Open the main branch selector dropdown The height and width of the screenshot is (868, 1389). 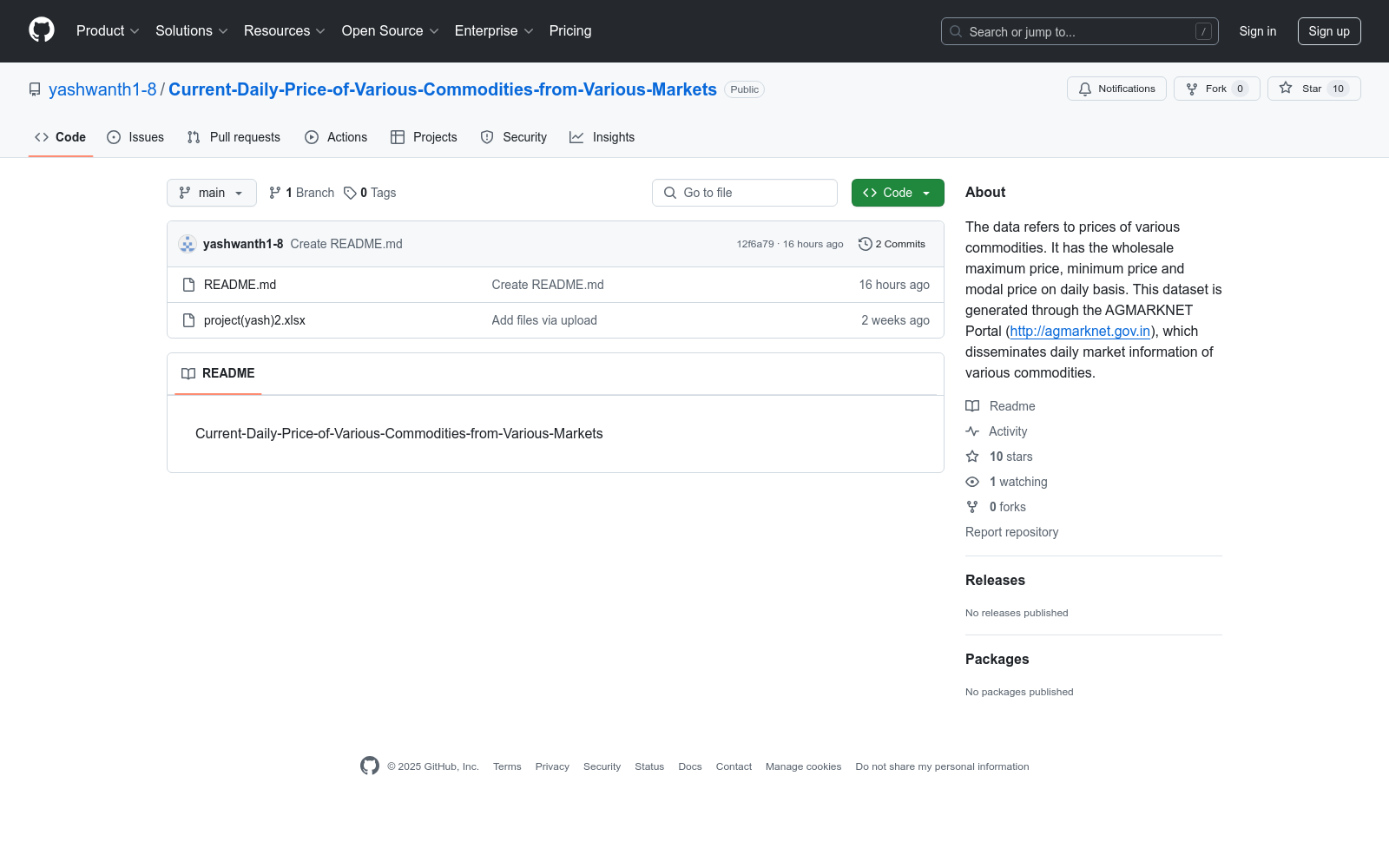tap(212, 193)
